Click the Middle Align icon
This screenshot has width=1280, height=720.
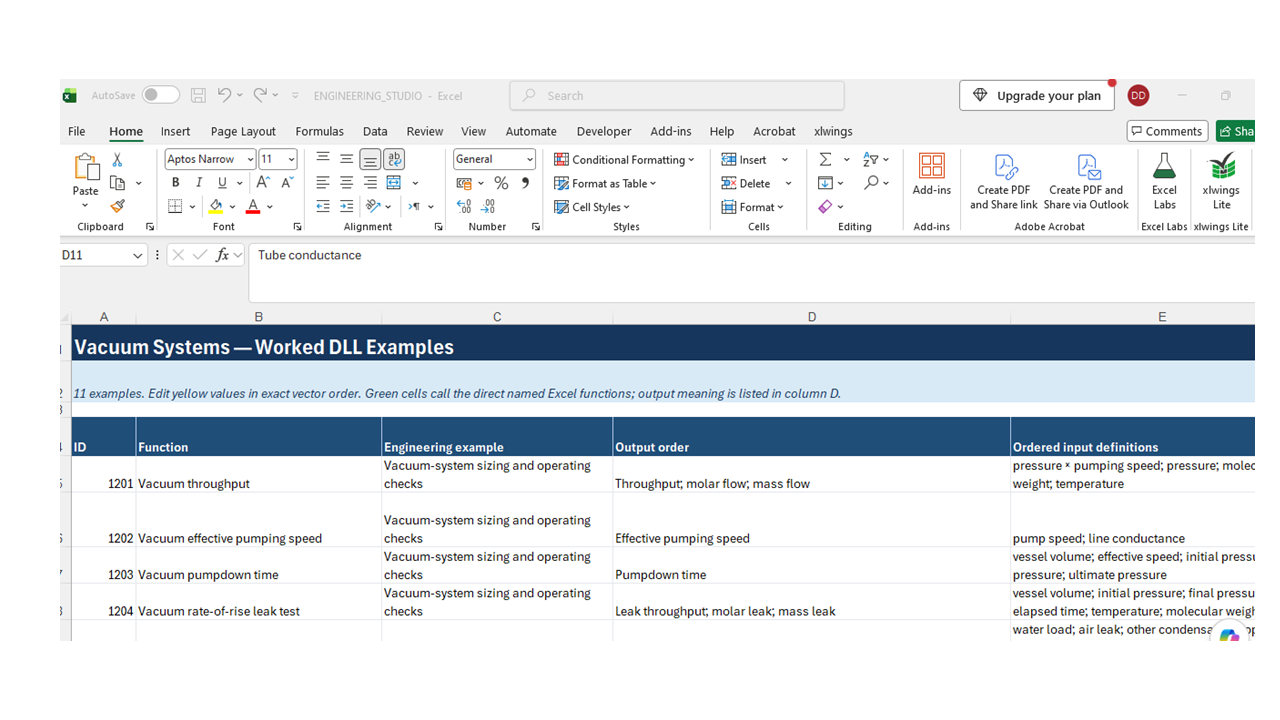pos(346,159)
